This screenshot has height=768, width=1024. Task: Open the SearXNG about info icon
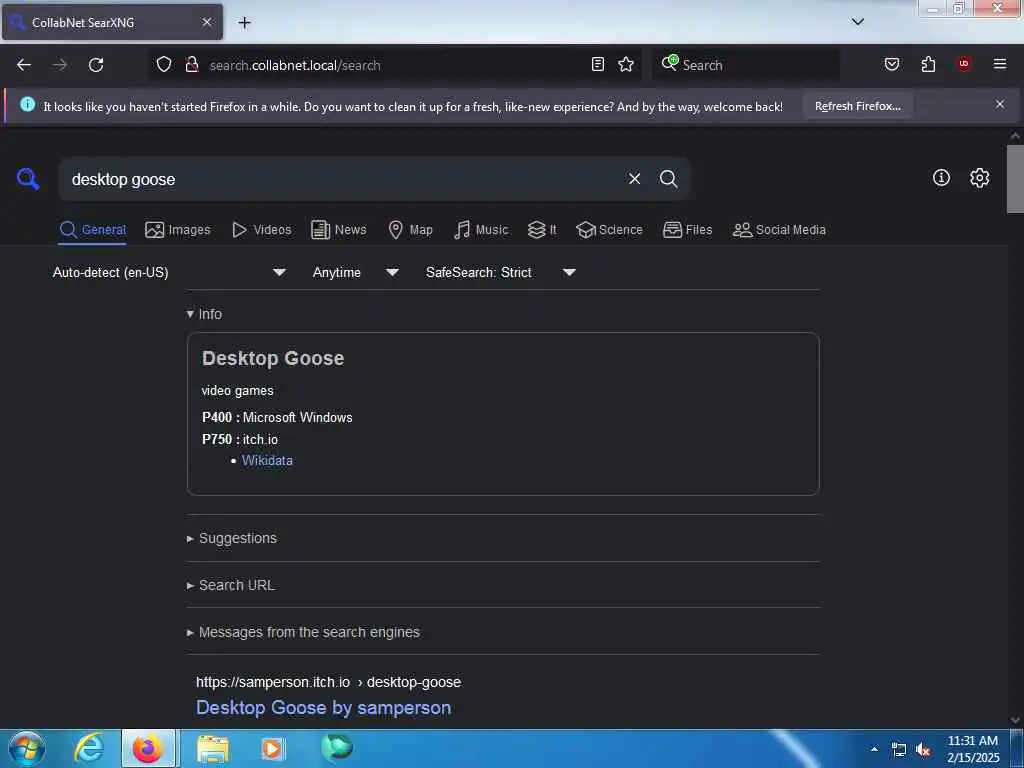point(941,178)
